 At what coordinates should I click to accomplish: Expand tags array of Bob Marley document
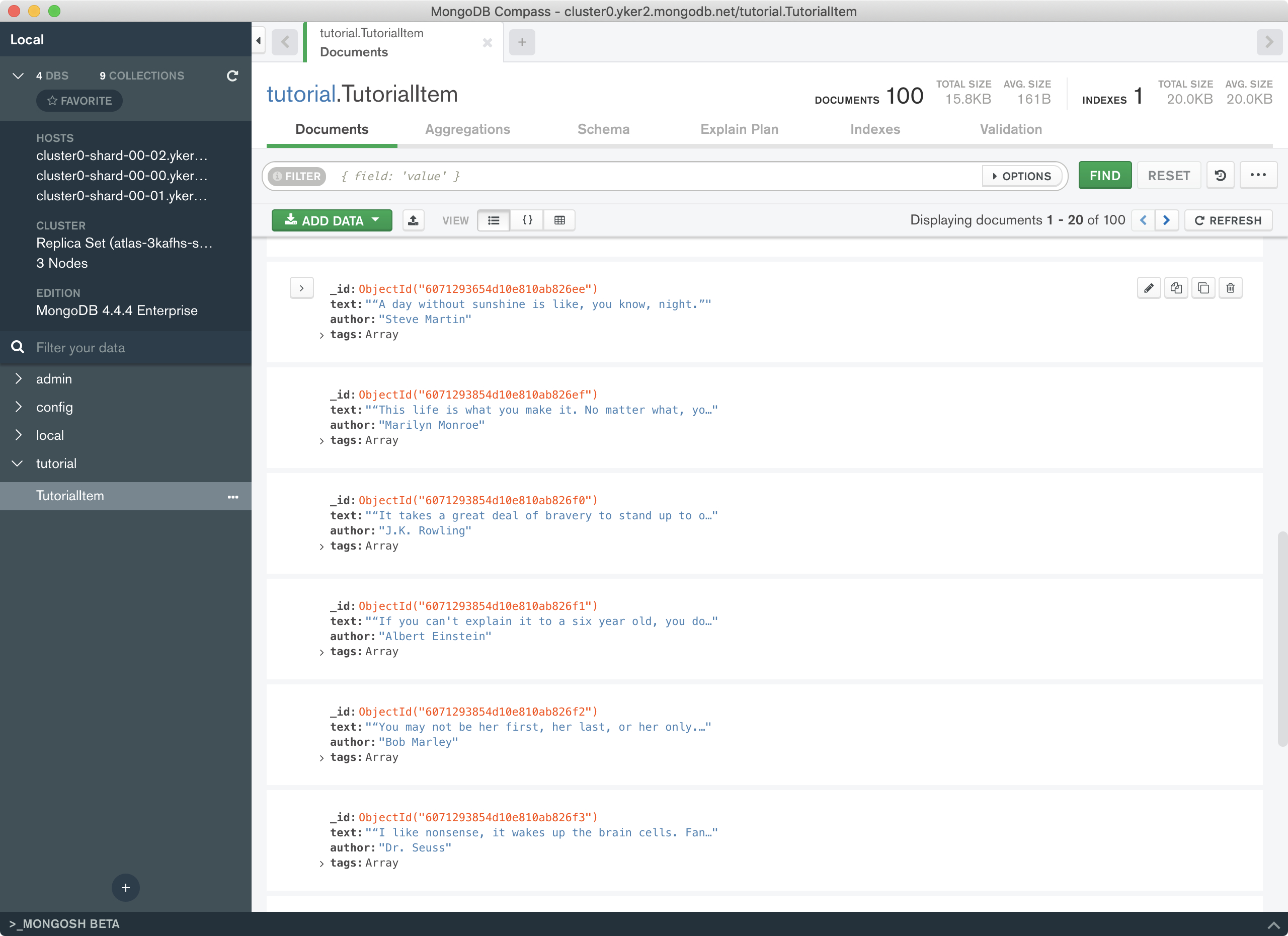[x=322, y=758]
